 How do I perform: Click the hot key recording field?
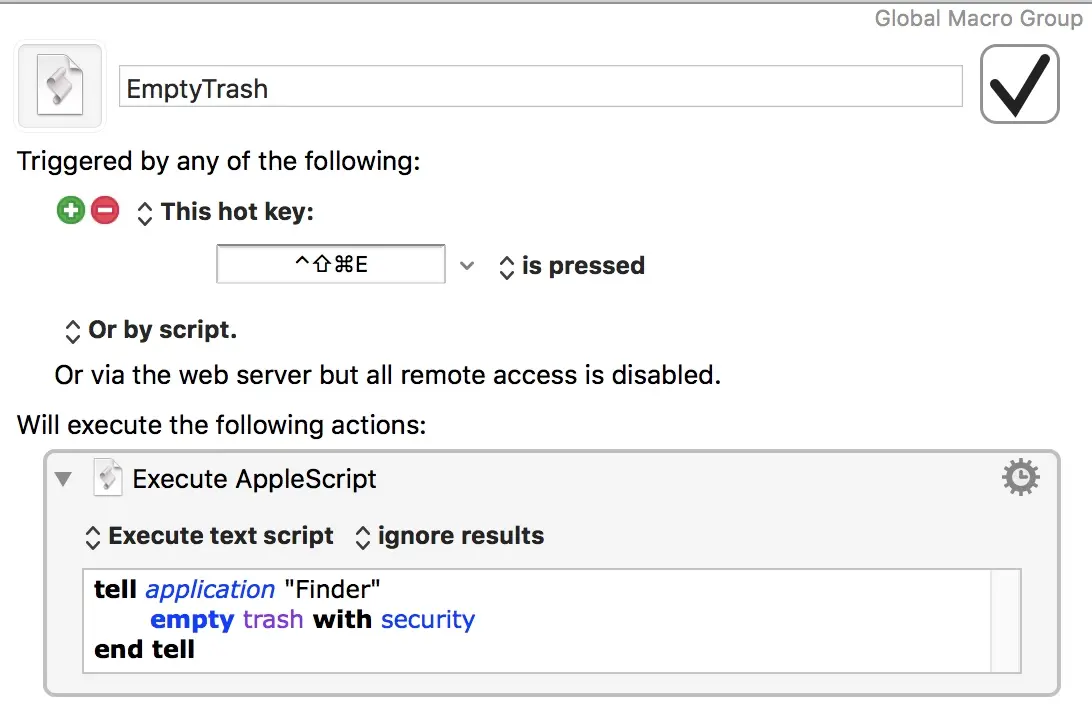pos(331,265)
